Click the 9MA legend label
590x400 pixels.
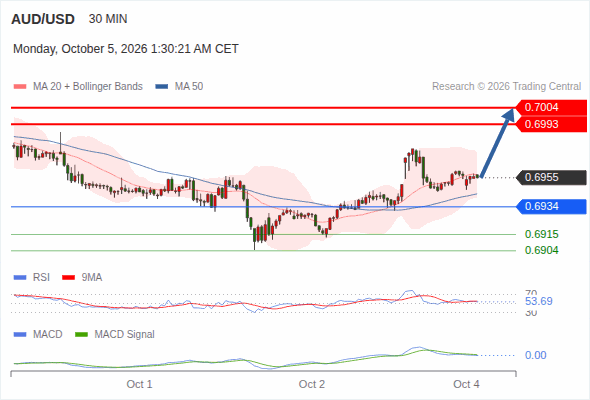[92, 278]
